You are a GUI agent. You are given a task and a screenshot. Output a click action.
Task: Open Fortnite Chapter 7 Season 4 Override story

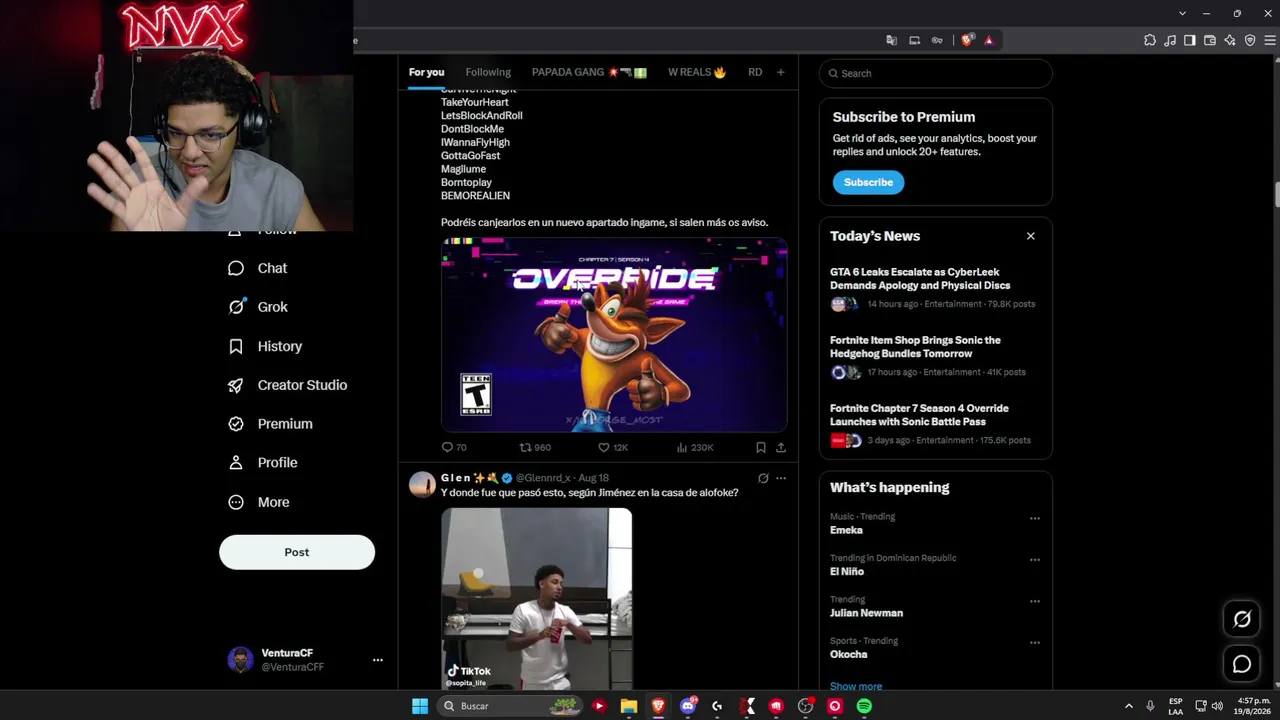pos(935,424)
